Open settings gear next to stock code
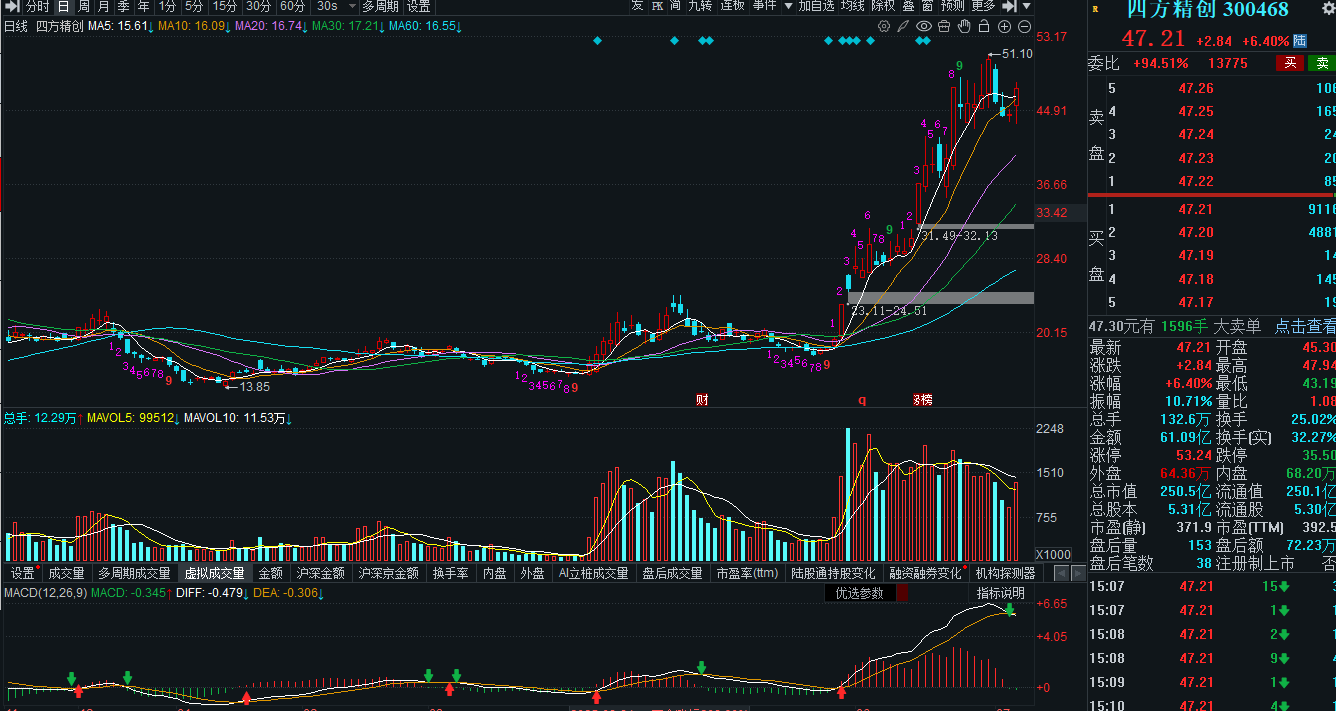The width and height of the screenshot is (1336, 711). pos(1328,9)
